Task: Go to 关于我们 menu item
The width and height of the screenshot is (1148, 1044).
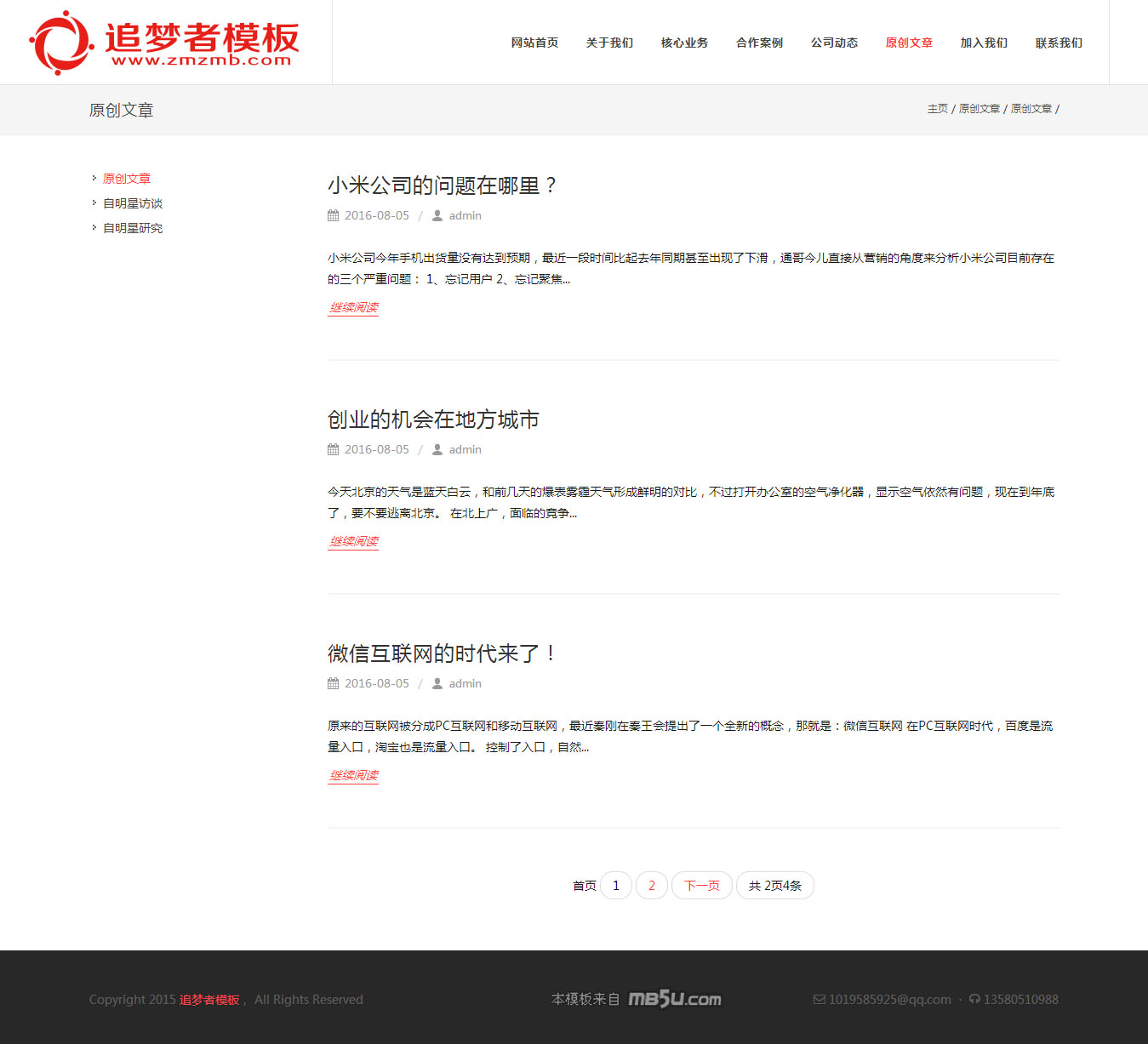Action: 609,43
